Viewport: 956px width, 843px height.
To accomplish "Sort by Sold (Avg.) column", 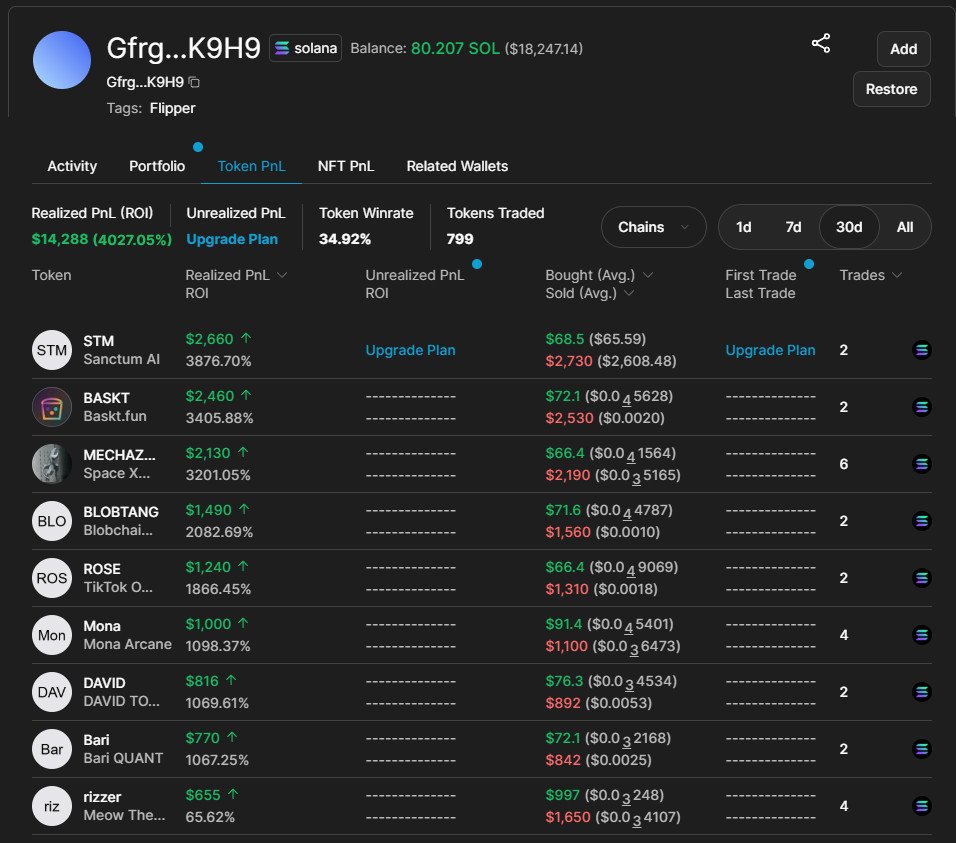I will pyautogui.click(x=590, y=293).
